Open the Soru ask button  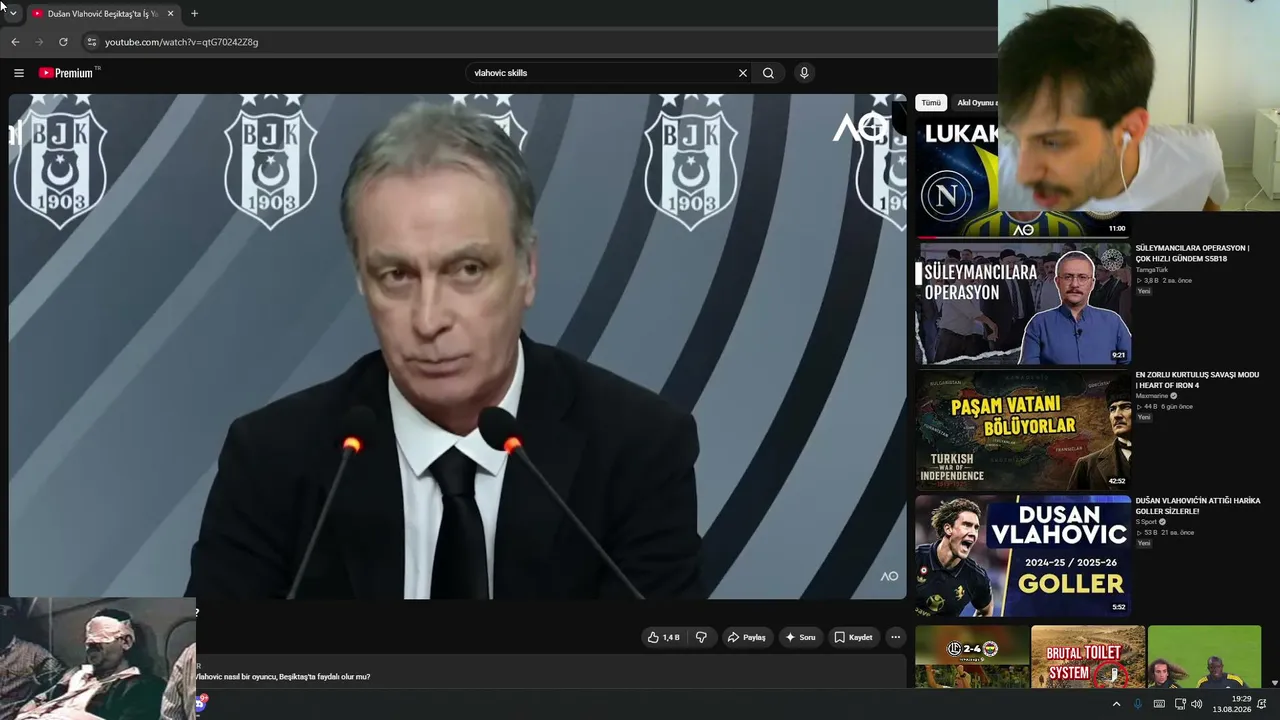(800, 637)
